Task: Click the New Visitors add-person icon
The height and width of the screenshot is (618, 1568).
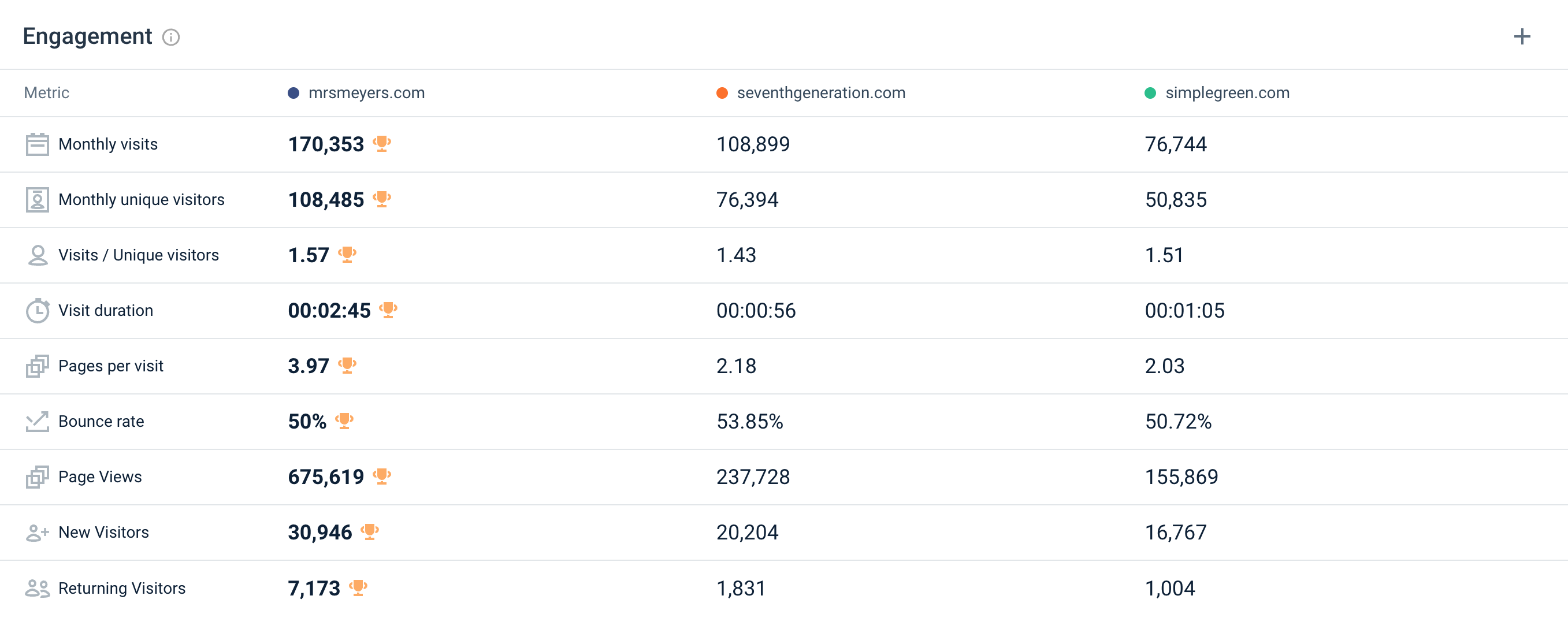Action: point(37,533)
